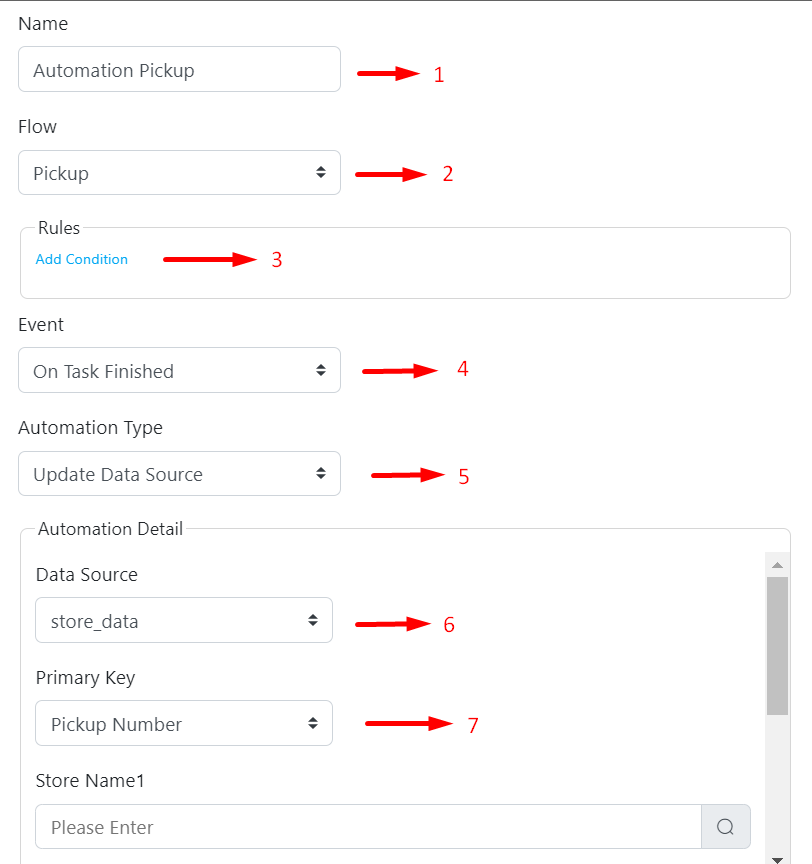Click the search magnifier icon beside Store Name1
The height and width of the screenshot is (864, 812).
(x=726, y=827)
